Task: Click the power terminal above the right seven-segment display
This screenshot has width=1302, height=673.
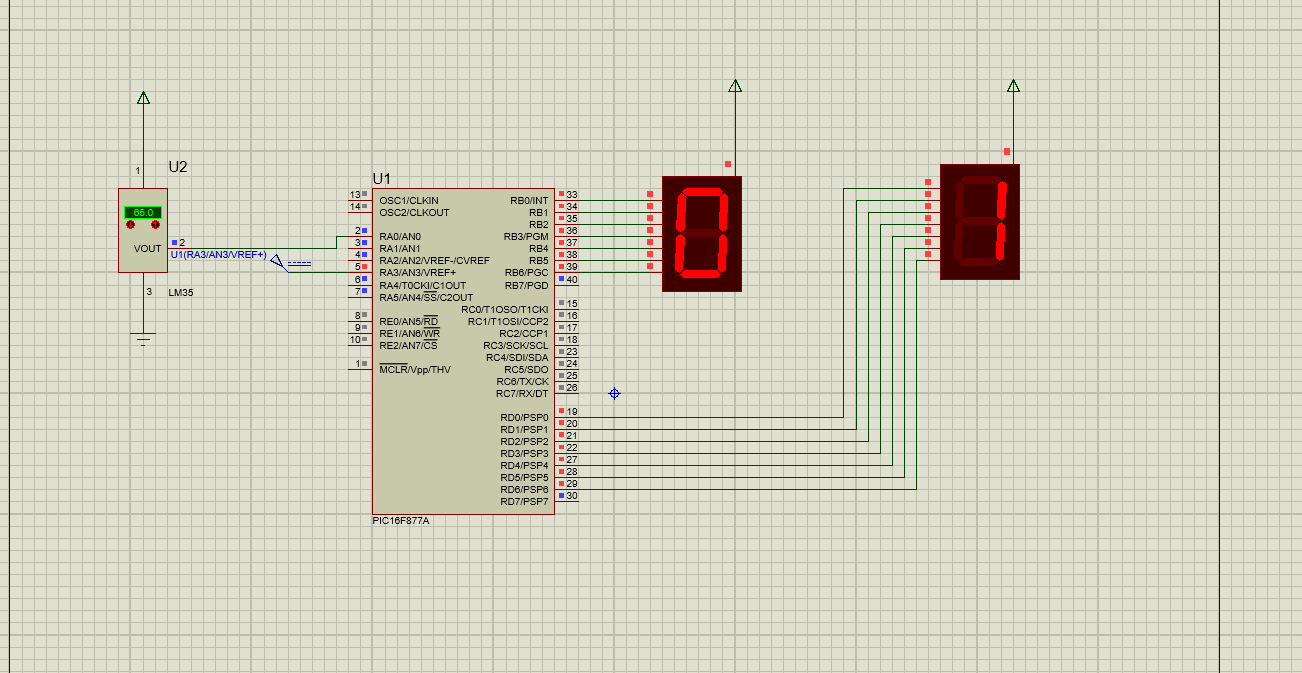Action: pos(1014,87)
